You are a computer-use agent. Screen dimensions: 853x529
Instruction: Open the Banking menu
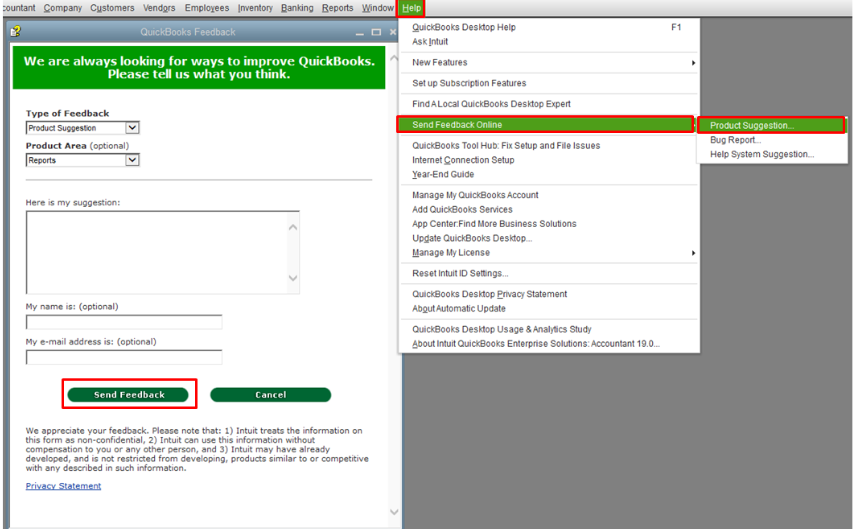coord(297,8)
